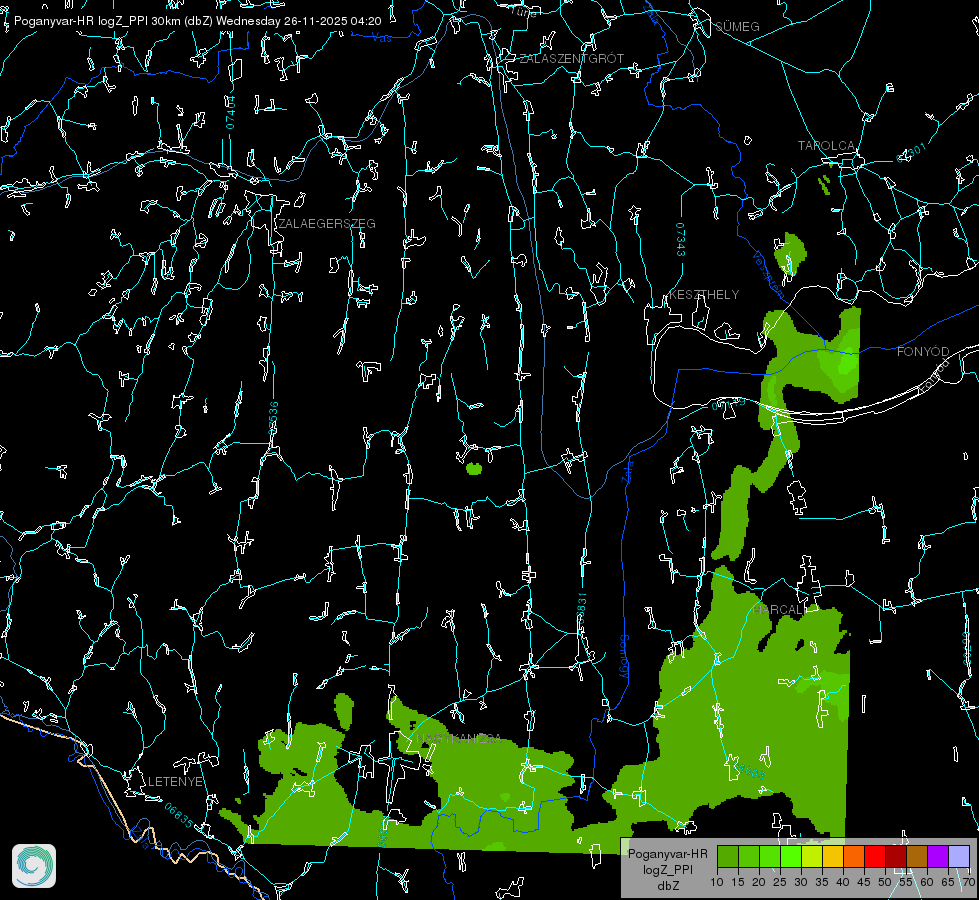Click the brown 55-60 dBZ swatch
The width and height of the screenshot is (979, 900).
pos(917,857)
